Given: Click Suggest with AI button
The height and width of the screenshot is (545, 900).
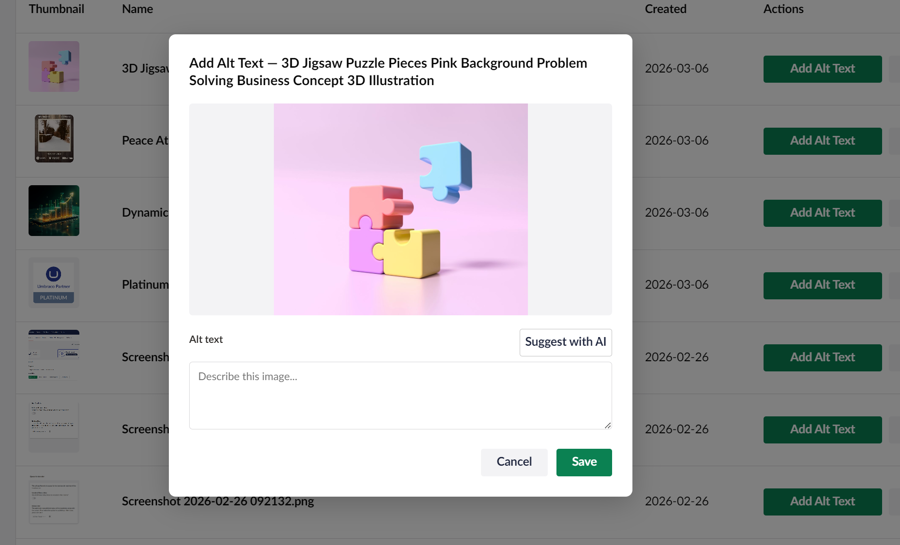Looking at the screenshot, I should (x=565, y=342).
